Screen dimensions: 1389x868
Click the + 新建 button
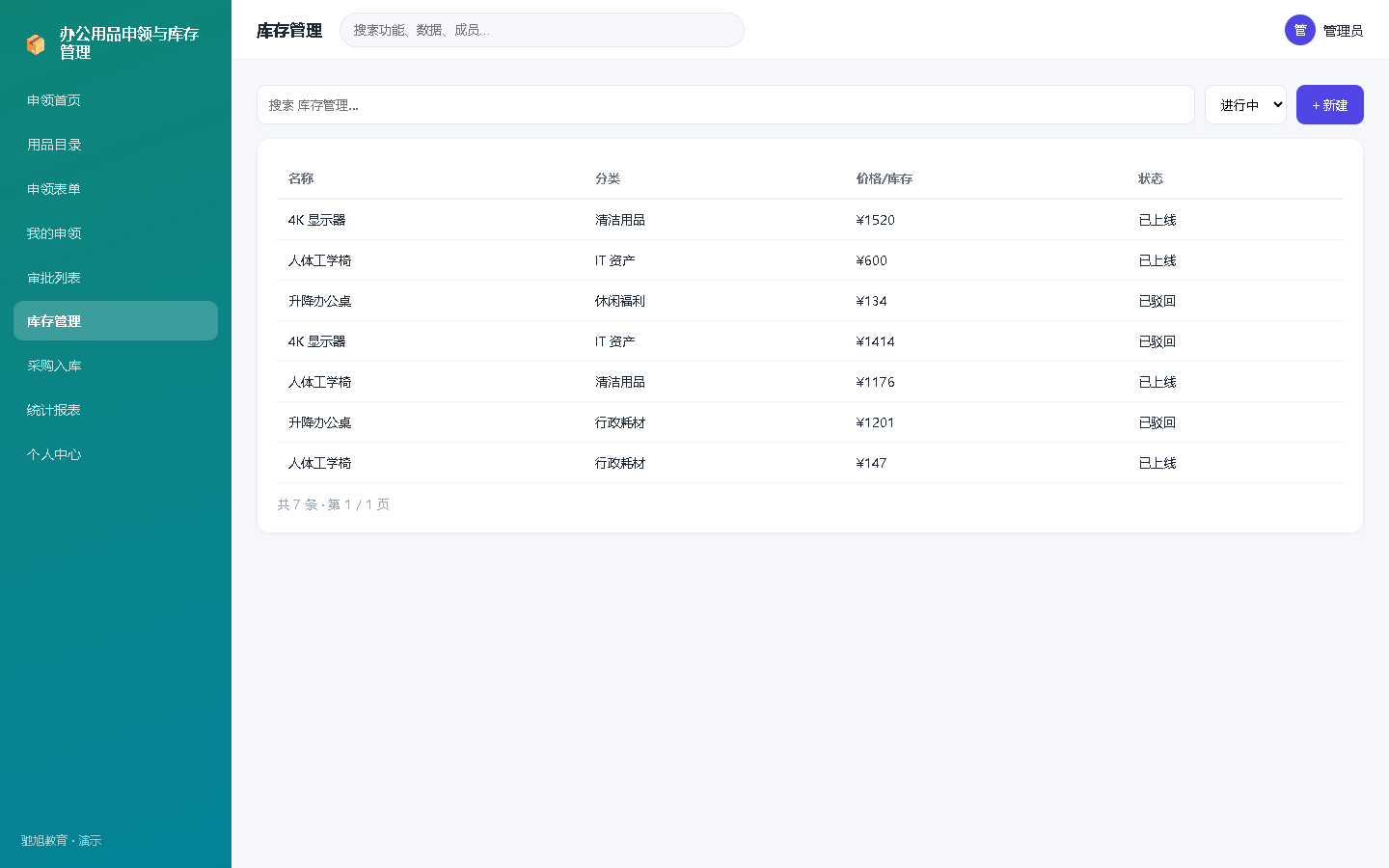point(1329,105)
